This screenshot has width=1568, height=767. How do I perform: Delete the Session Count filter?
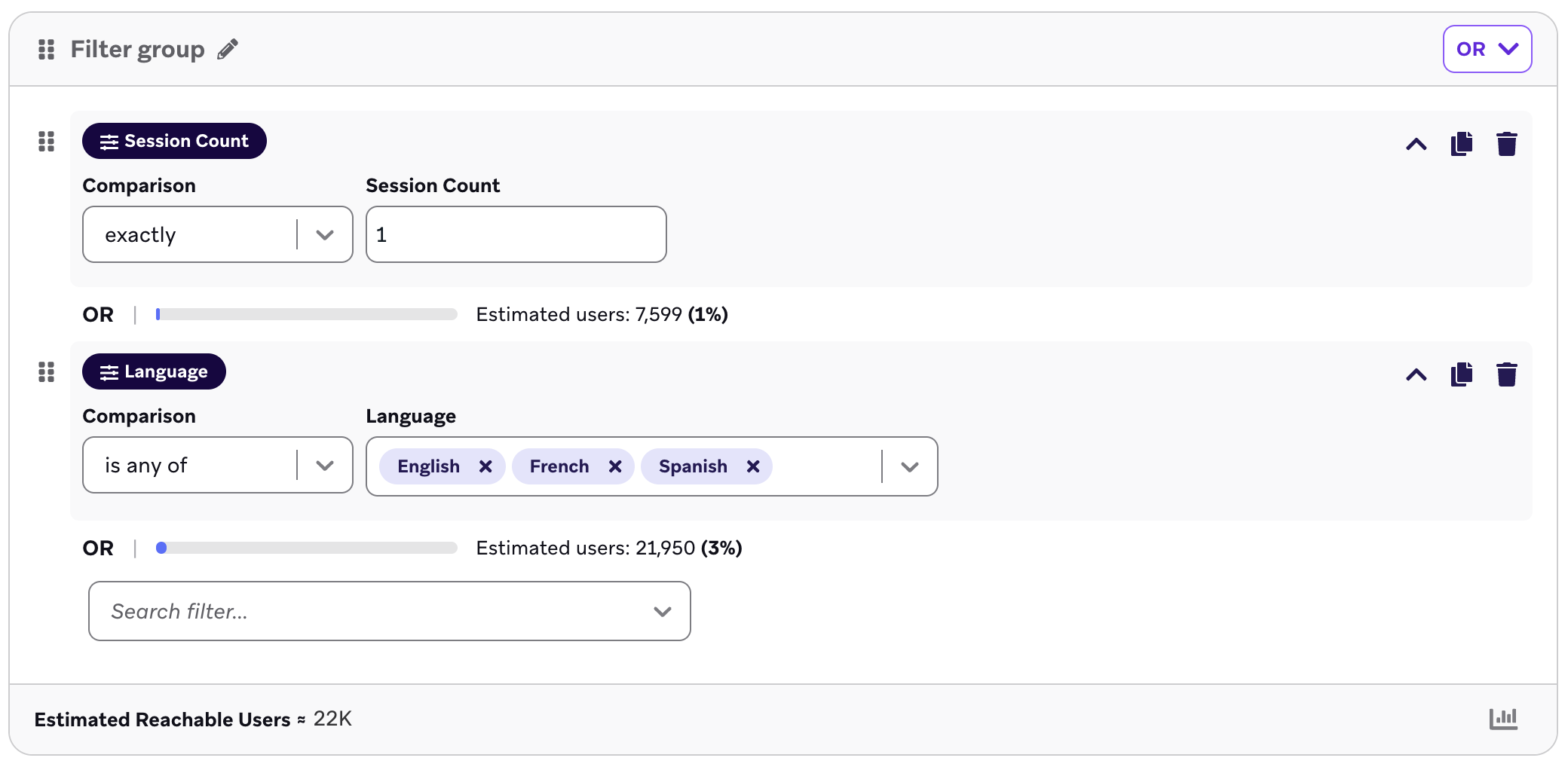tap(1506, 143)
